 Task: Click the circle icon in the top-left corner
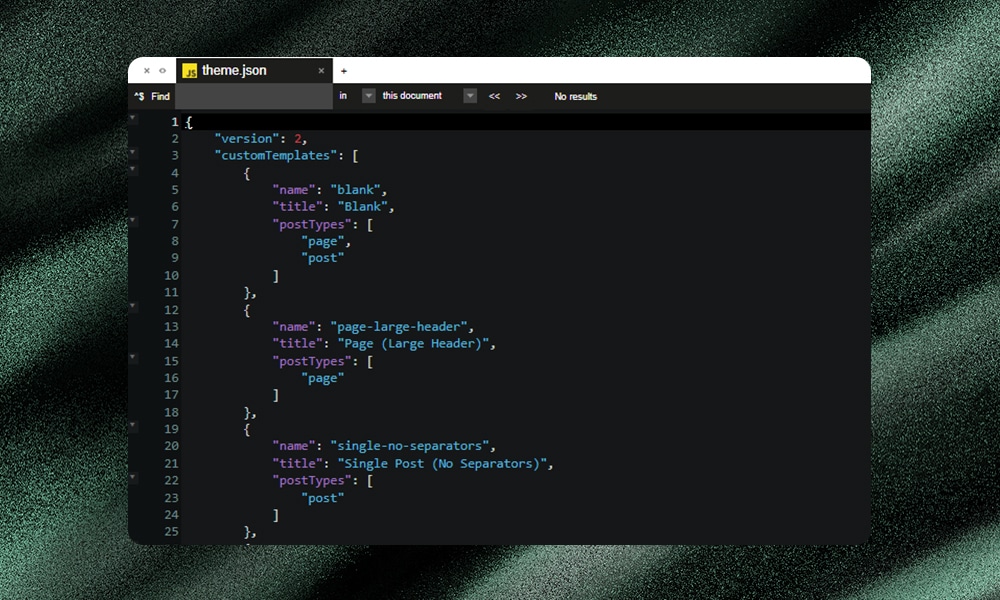(x=163, y=70)
